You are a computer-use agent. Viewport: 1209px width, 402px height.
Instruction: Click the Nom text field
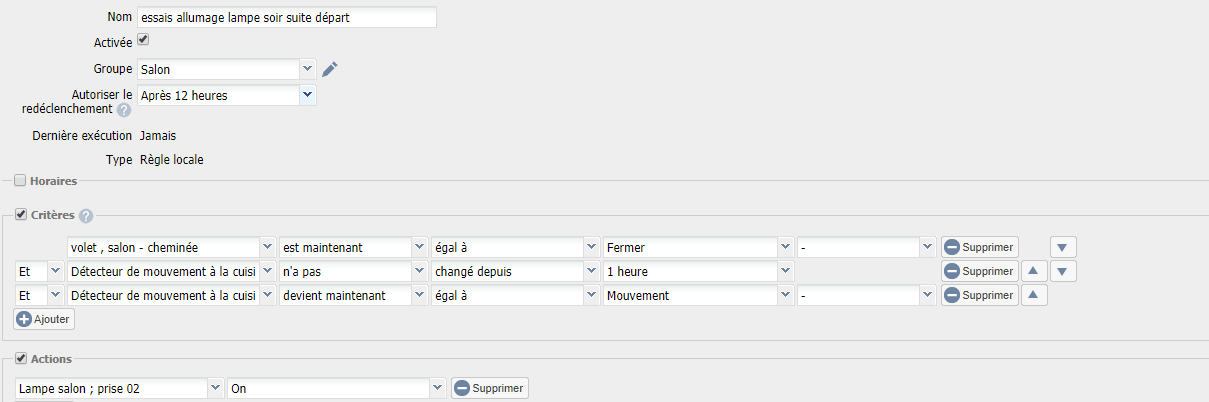(x=287, y=18)
